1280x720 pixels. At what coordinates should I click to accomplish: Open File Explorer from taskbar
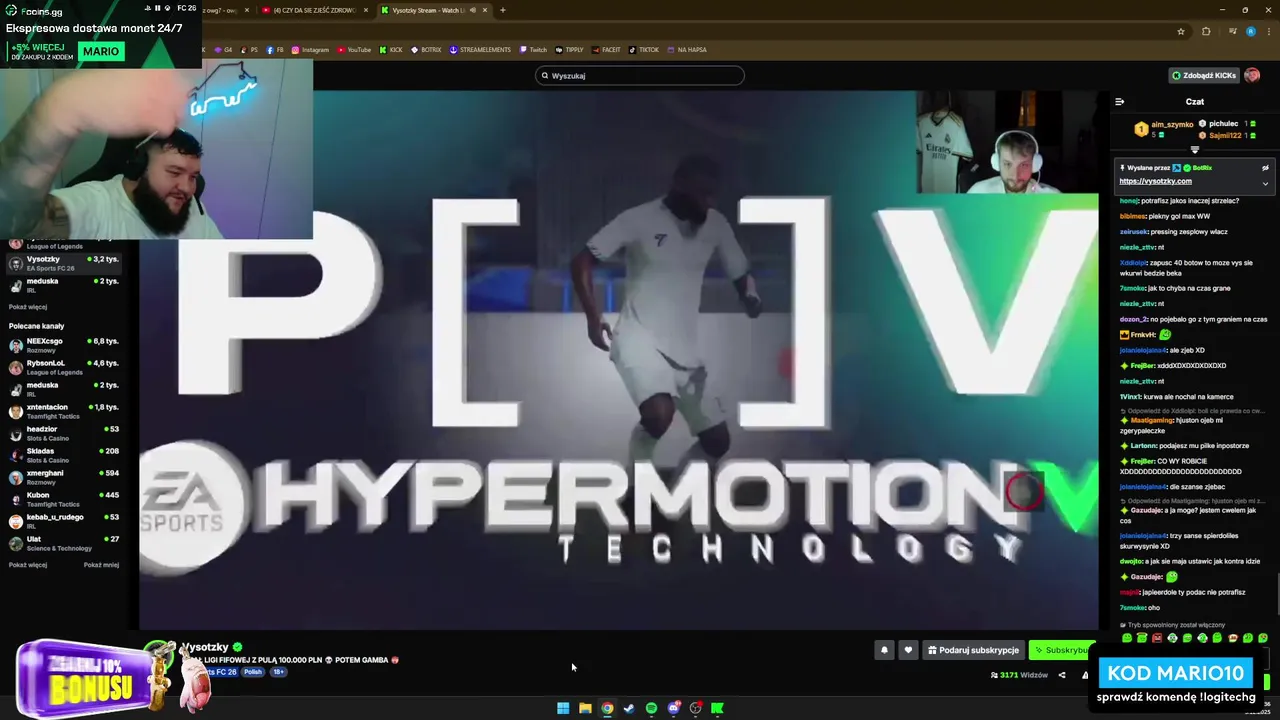pos(585,708)
